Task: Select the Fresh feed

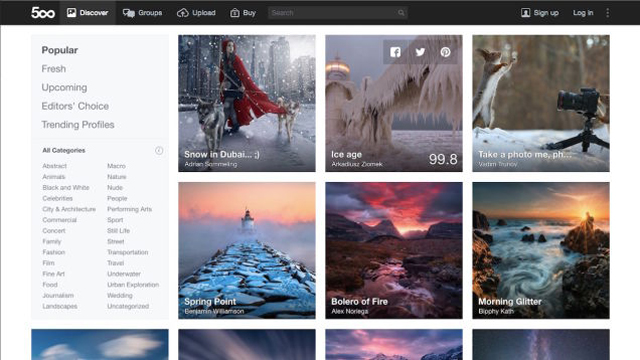Action: click(x=53, y=69)
